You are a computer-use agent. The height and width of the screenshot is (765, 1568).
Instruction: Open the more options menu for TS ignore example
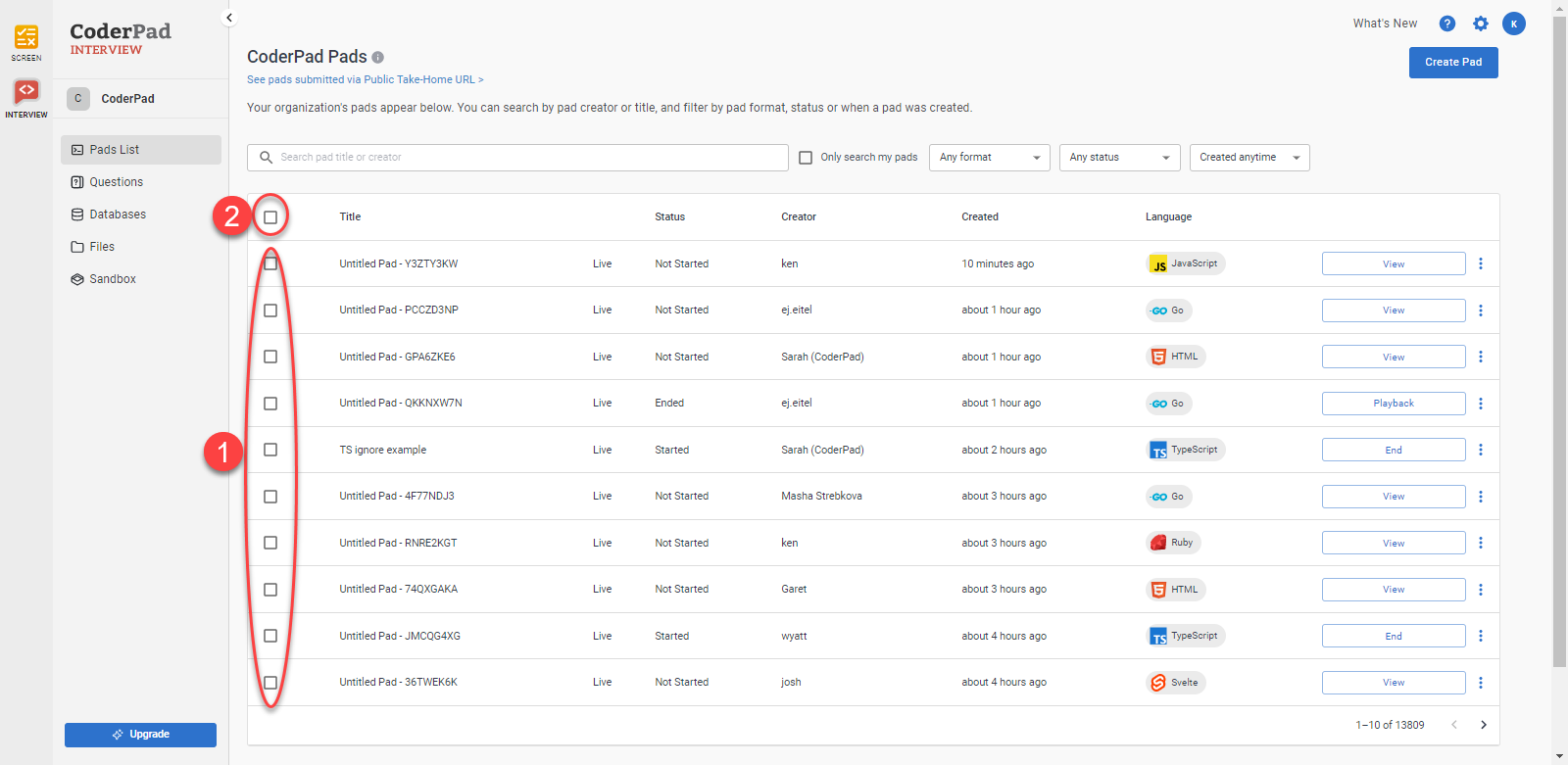point(1480,450)
